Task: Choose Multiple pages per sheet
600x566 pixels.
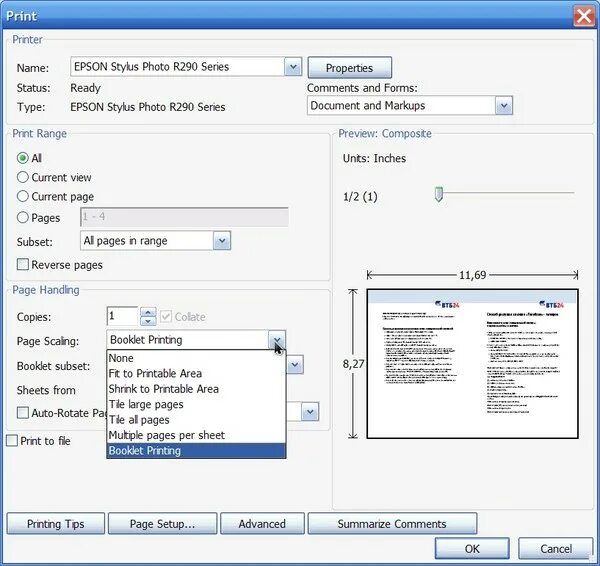Action: (x=196, y=435)
